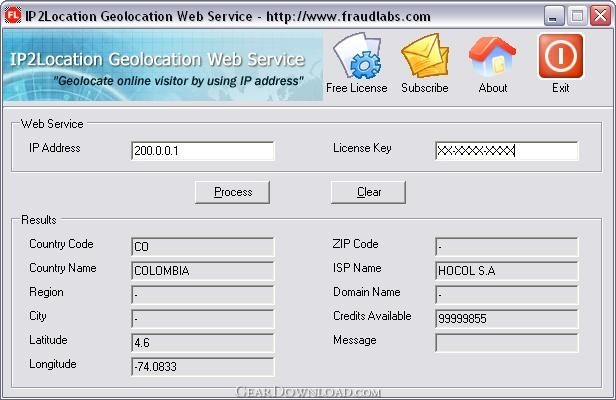Image resolution: width=616 pixels, height=400 pixels.
Task: Click the FL app icon in title bar
Action: point(13,16)
